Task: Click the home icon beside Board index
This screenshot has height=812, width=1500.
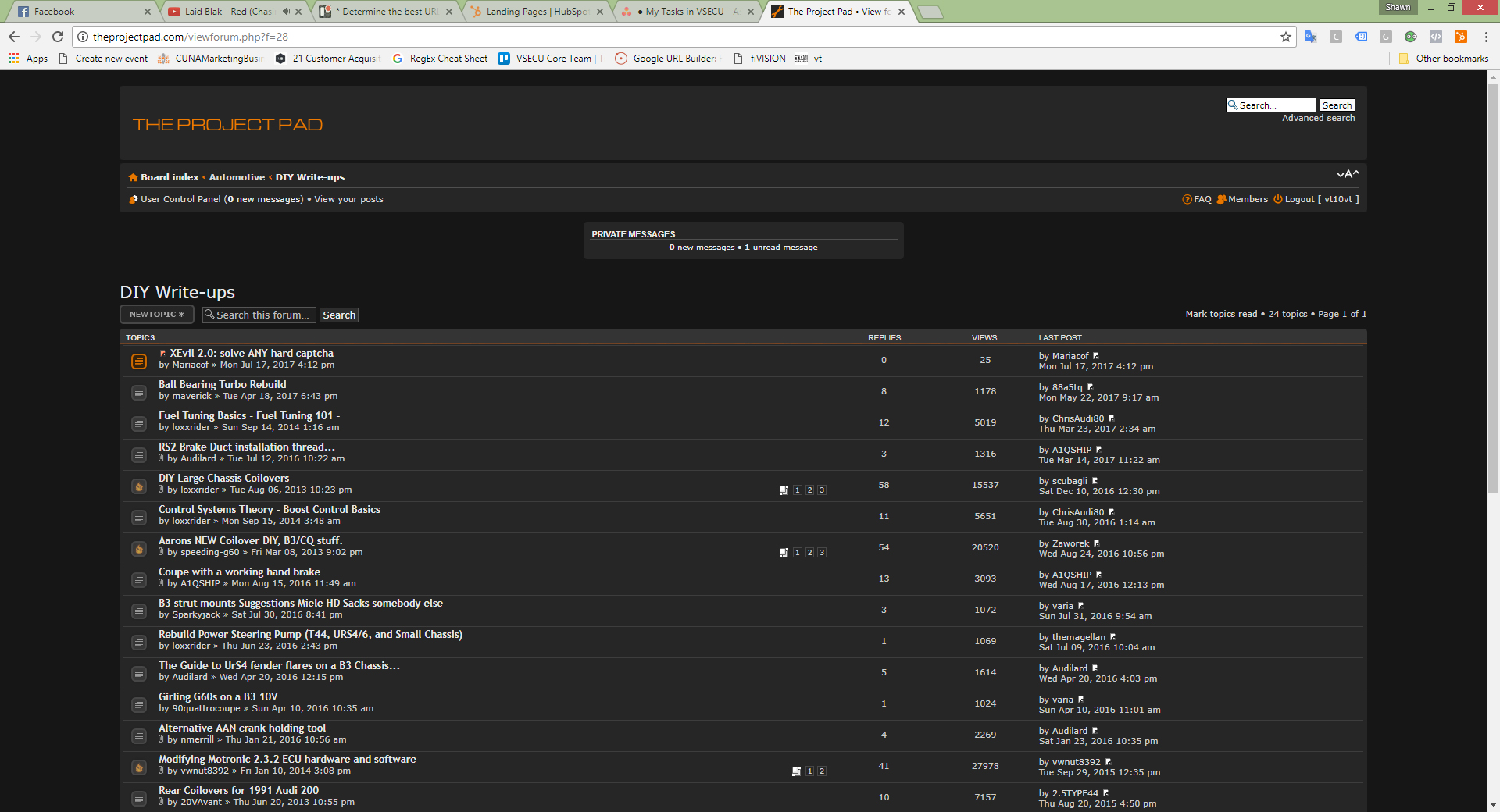Action: point(132,177)
